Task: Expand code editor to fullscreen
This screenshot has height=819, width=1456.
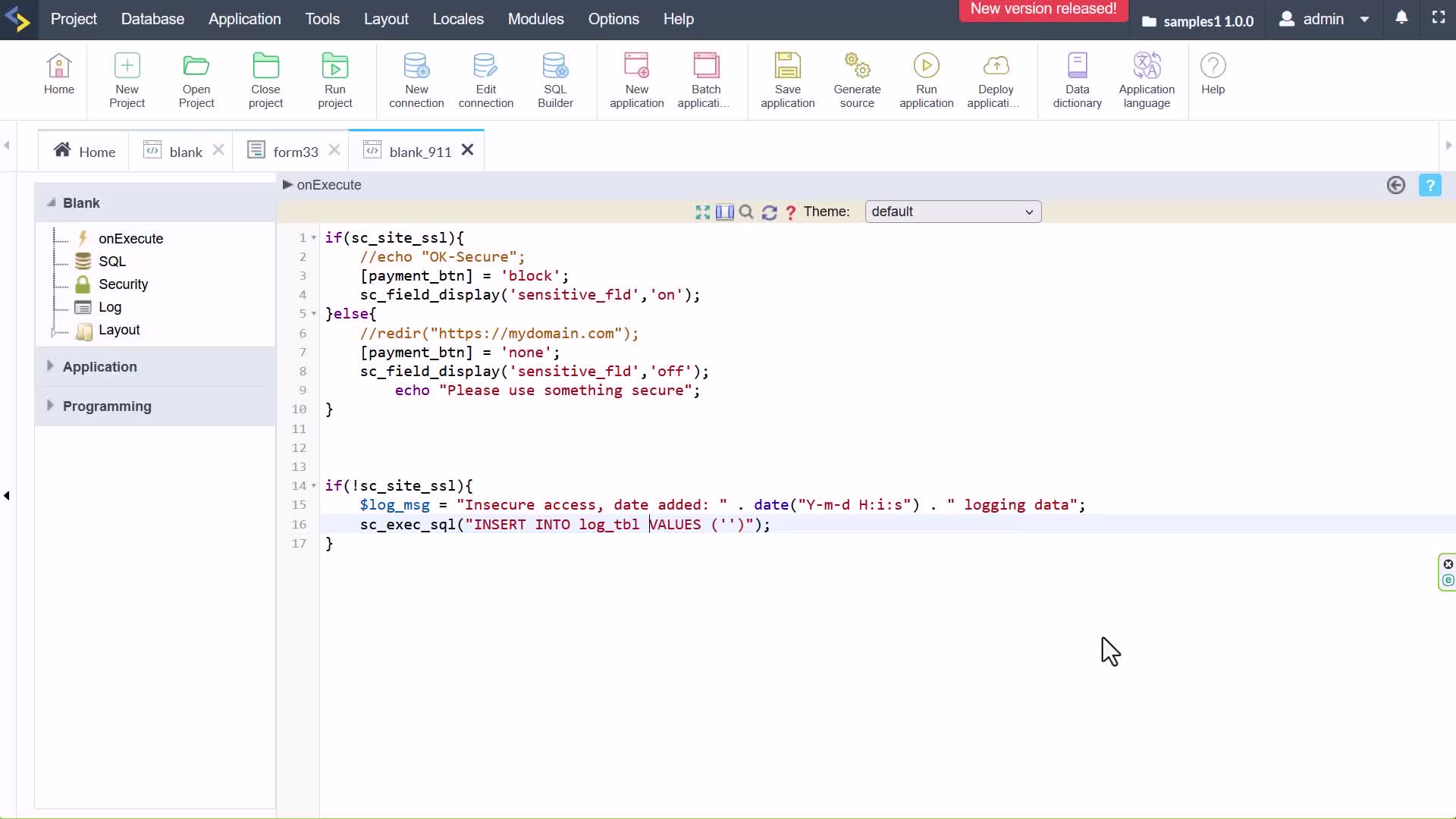Action: tap(702, 212)
